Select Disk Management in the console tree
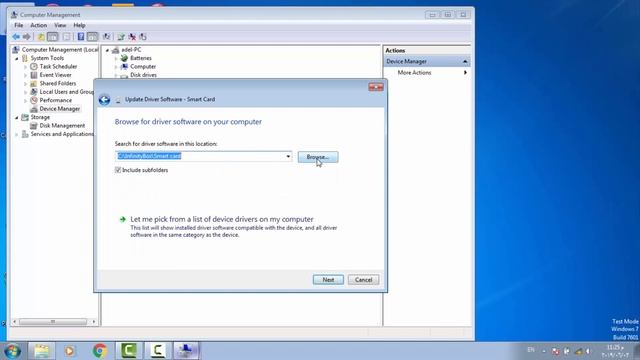640x360 pixels. (x=62, y=126)
